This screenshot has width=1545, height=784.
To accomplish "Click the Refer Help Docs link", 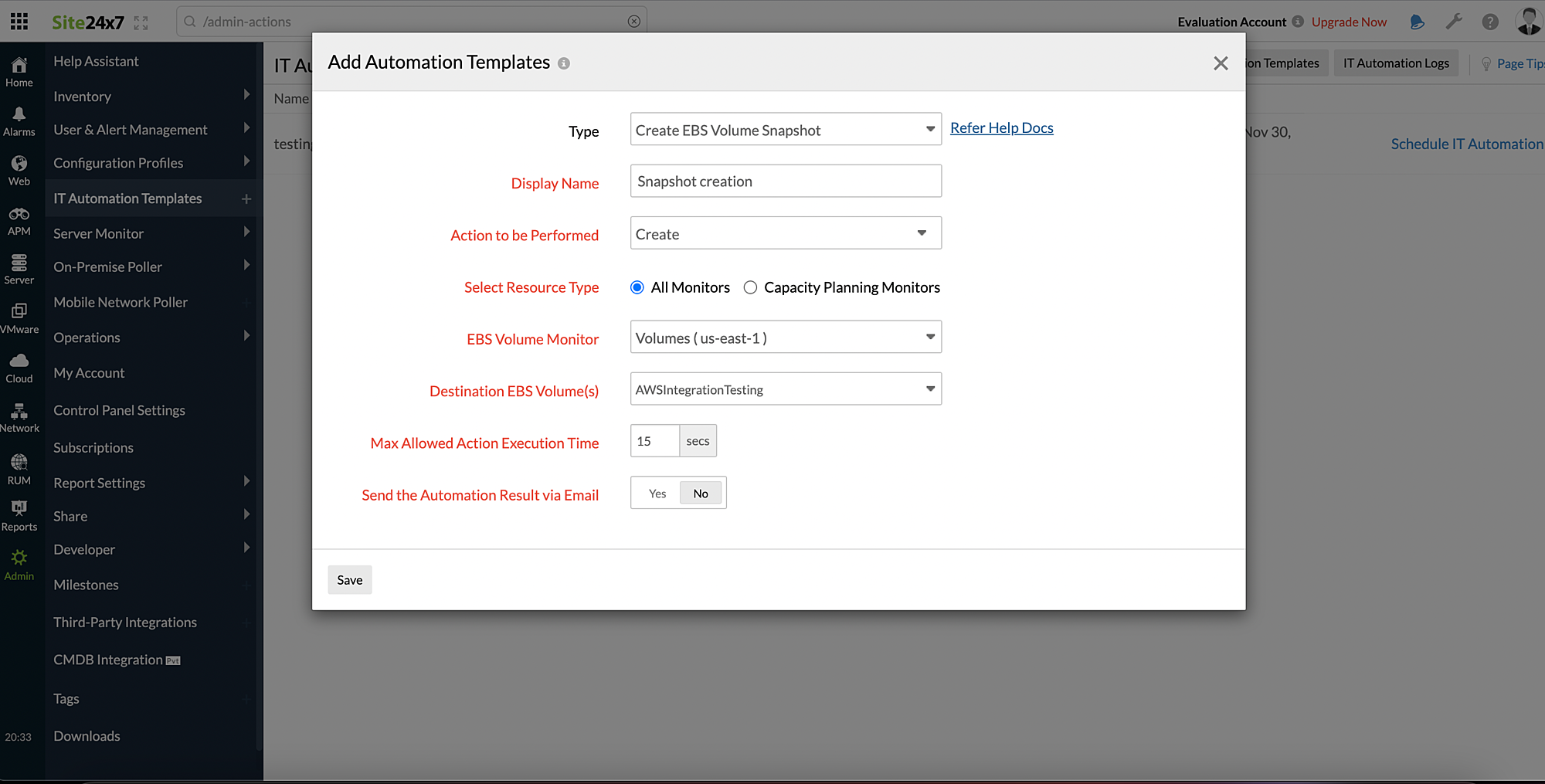I will tap(1001, 127).
